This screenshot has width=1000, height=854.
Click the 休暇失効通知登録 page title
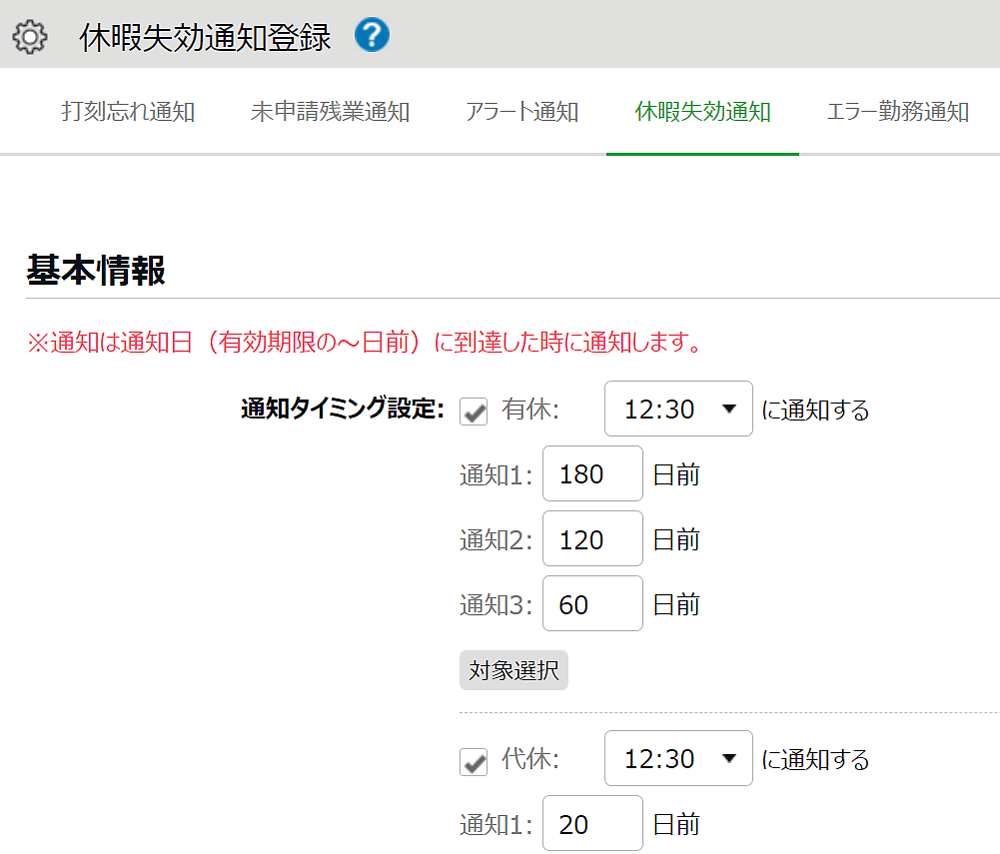click(205, 37)
